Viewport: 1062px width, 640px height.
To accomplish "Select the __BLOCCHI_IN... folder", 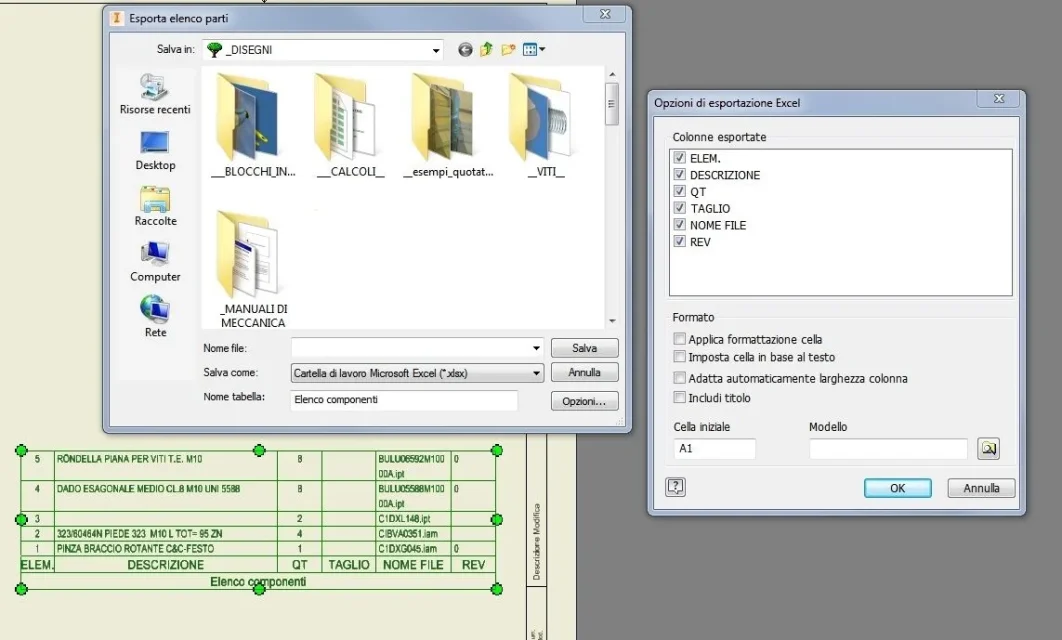I will click(x=253, y=127).
